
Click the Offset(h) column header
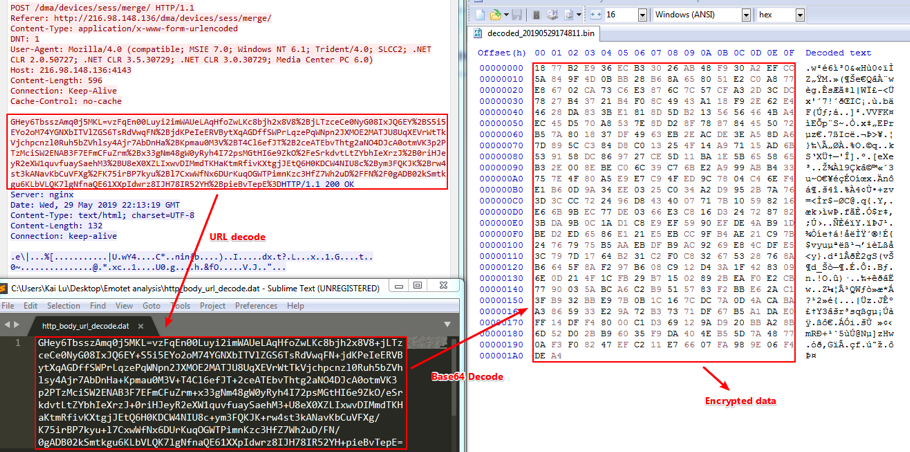tap(500, 53)
